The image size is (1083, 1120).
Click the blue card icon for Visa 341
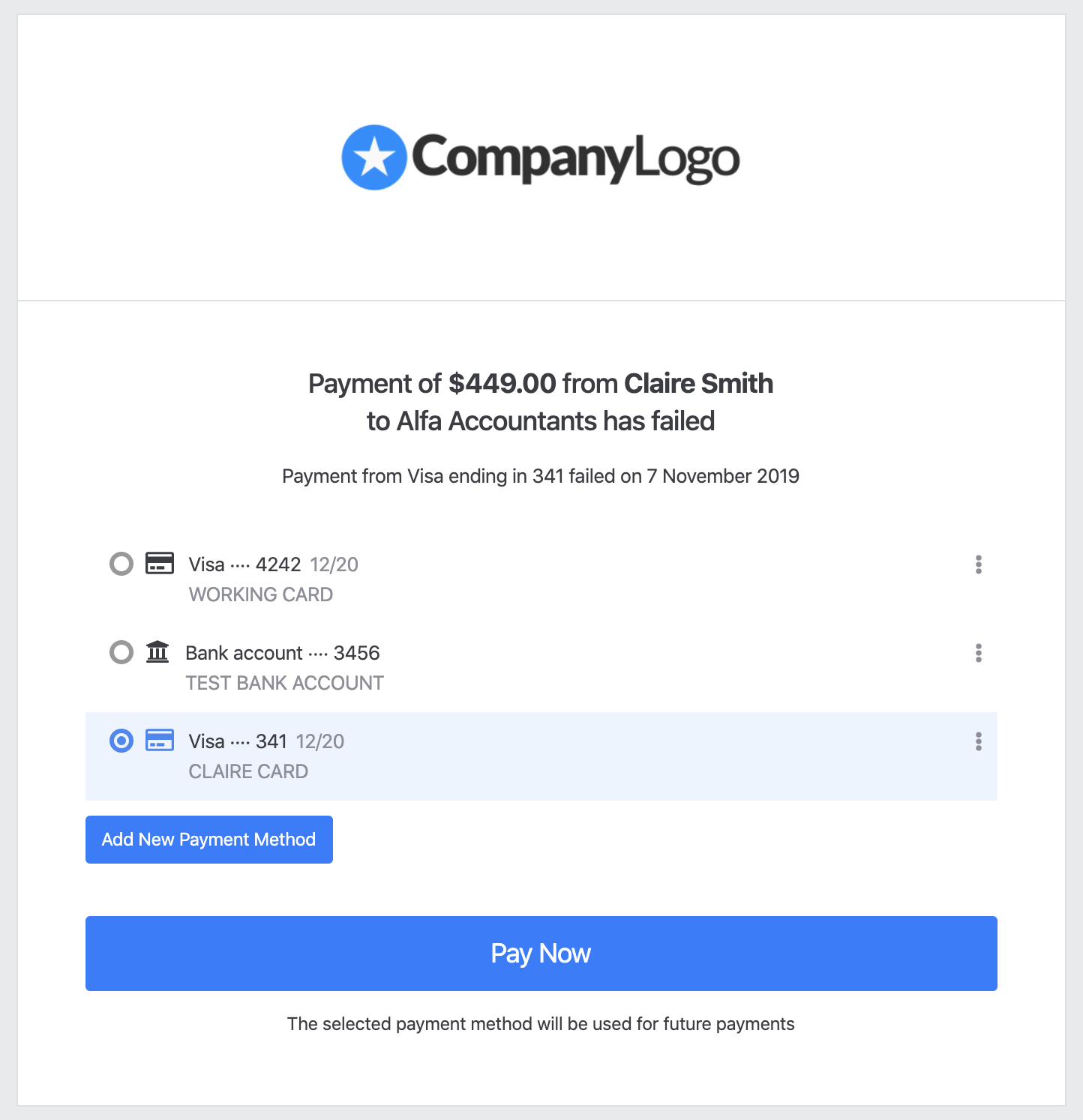click(x=159, y=740)
